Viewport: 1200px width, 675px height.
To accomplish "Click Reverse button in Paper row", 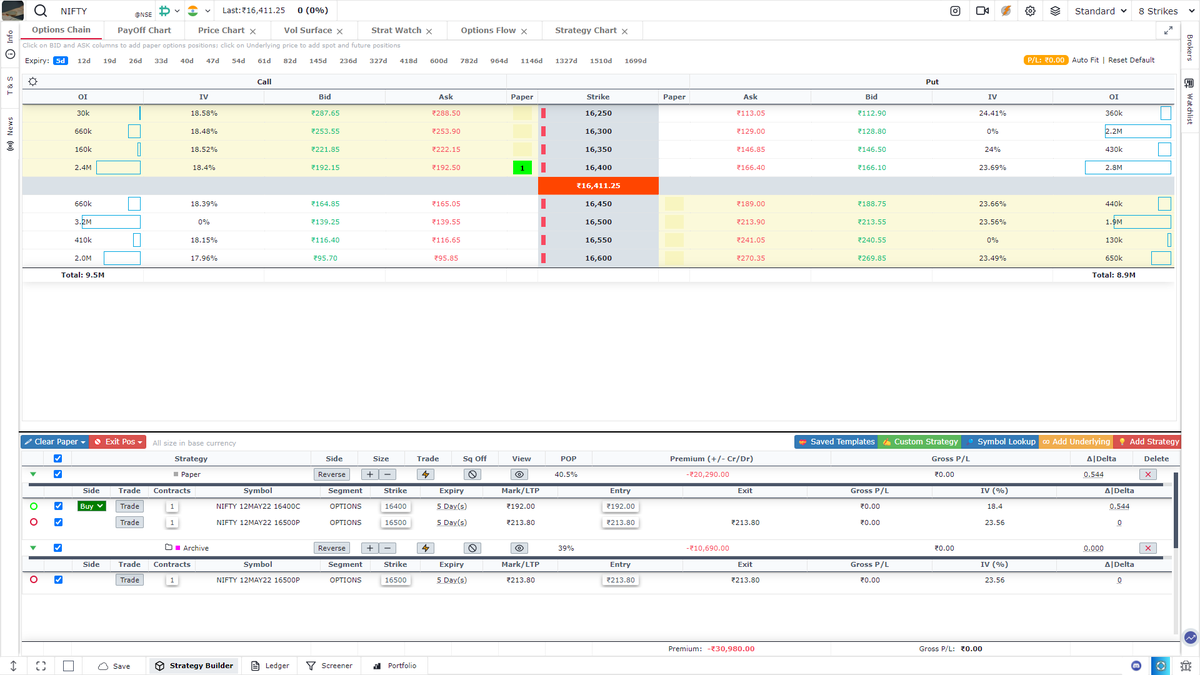I will click(331, 474).
